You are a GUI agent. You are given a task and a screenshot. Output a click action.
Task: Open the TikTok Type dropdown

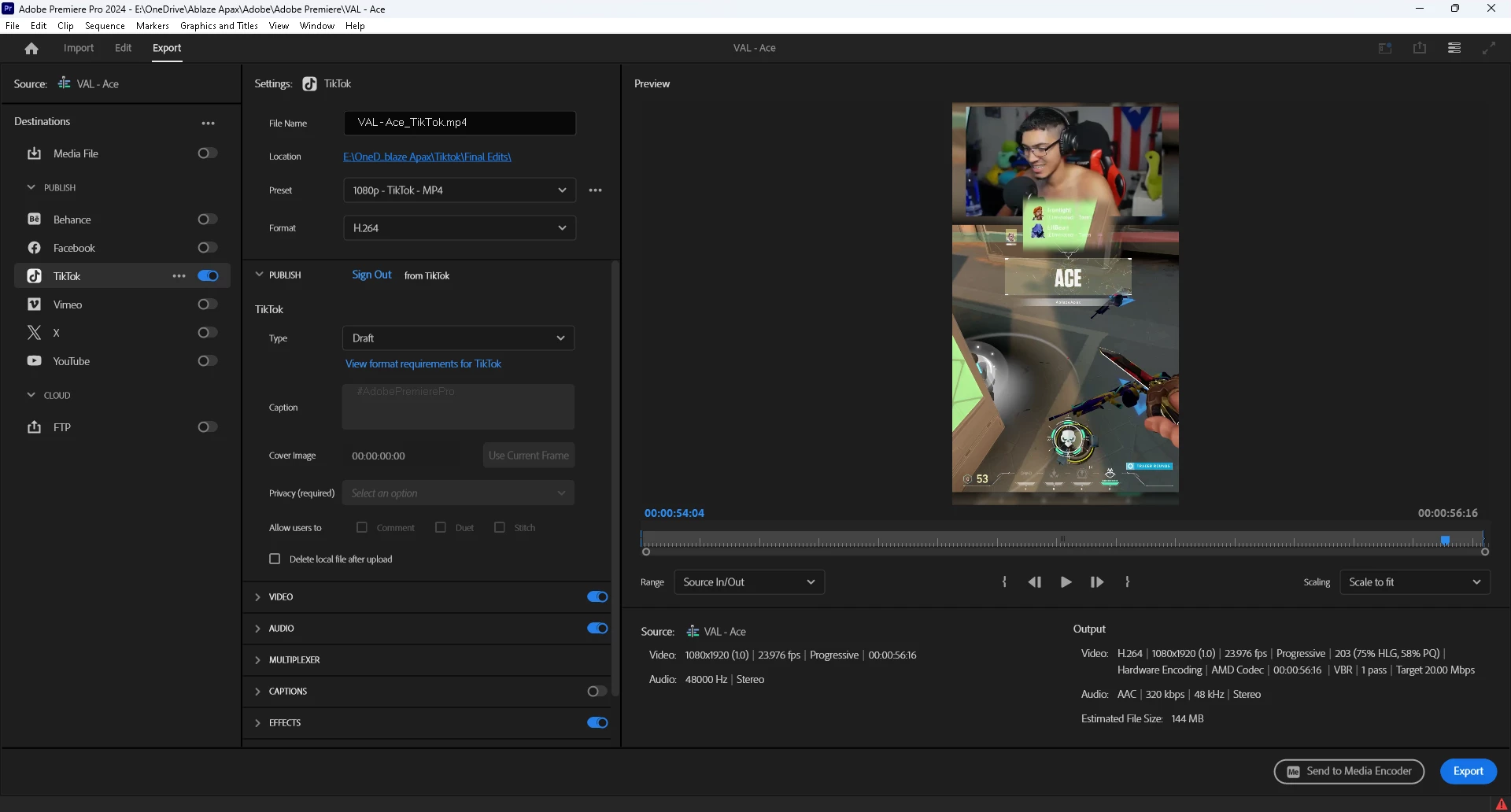[x=459, y=338]
